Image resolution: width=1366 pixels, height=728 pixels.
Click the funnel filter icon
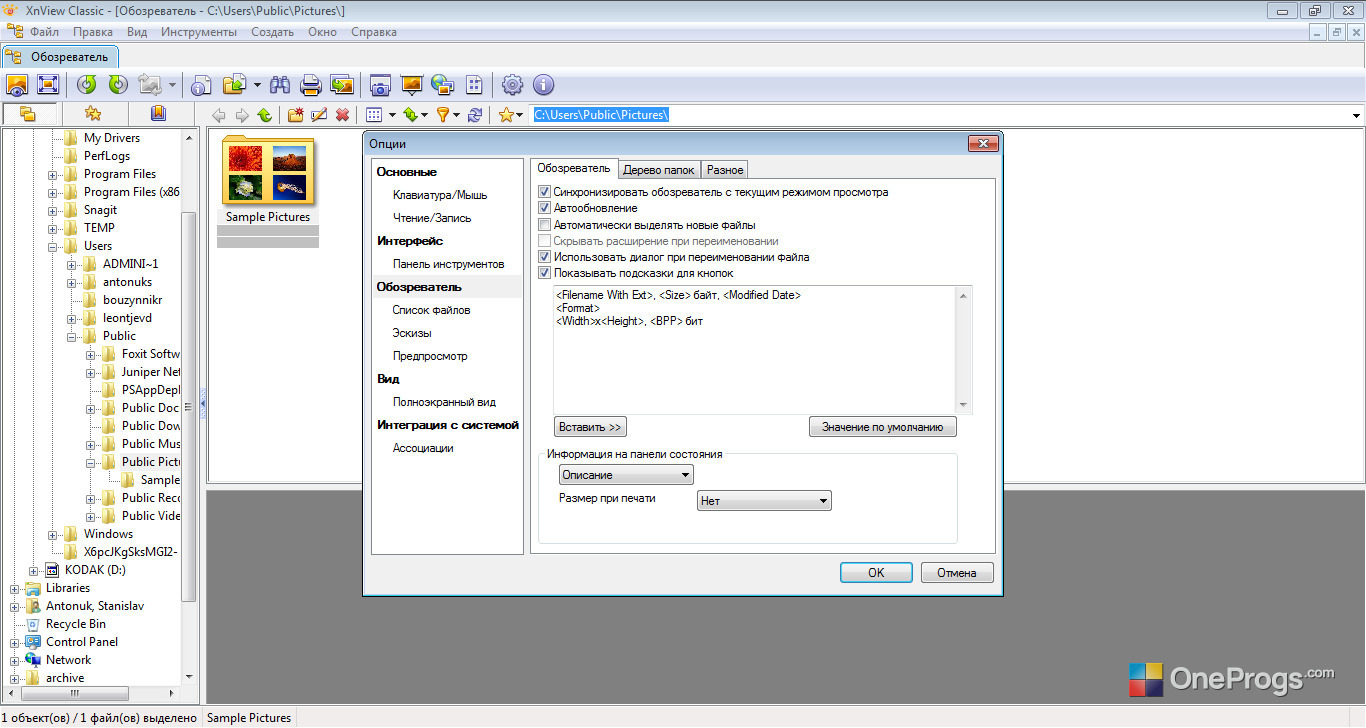pyautogui.click(x=443, y=115)
